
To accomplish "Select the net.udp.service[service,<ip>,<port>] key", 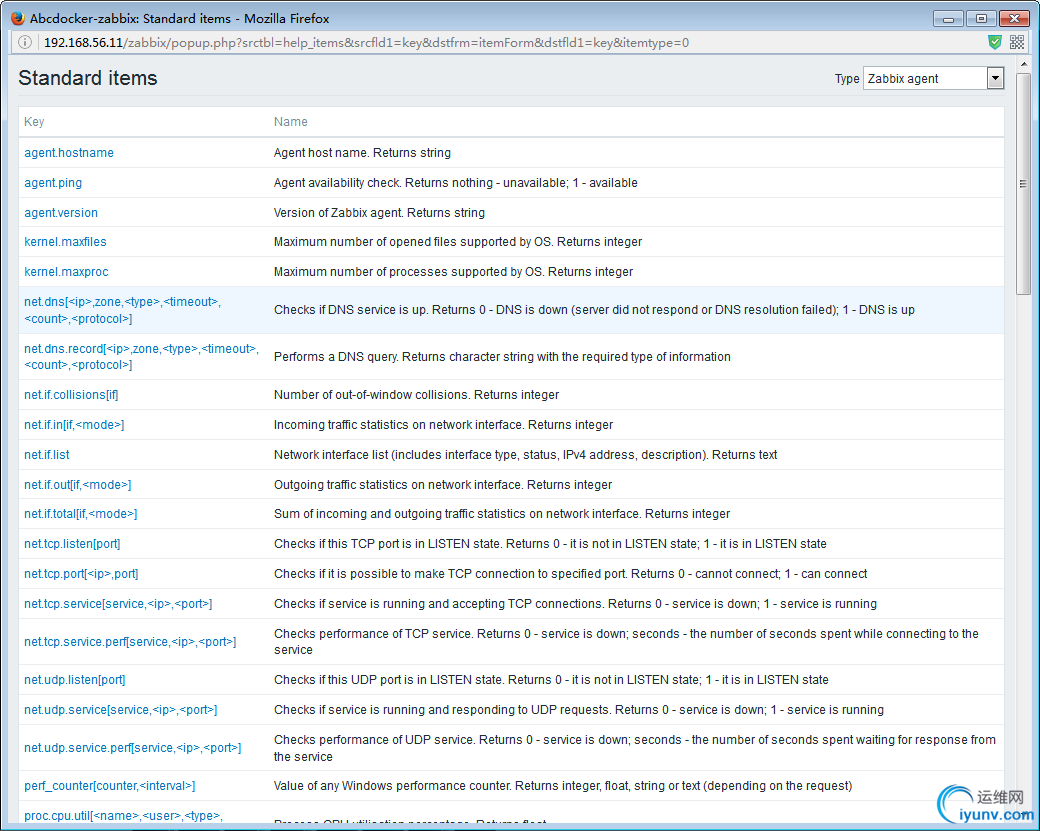I will tap(121, 710).
